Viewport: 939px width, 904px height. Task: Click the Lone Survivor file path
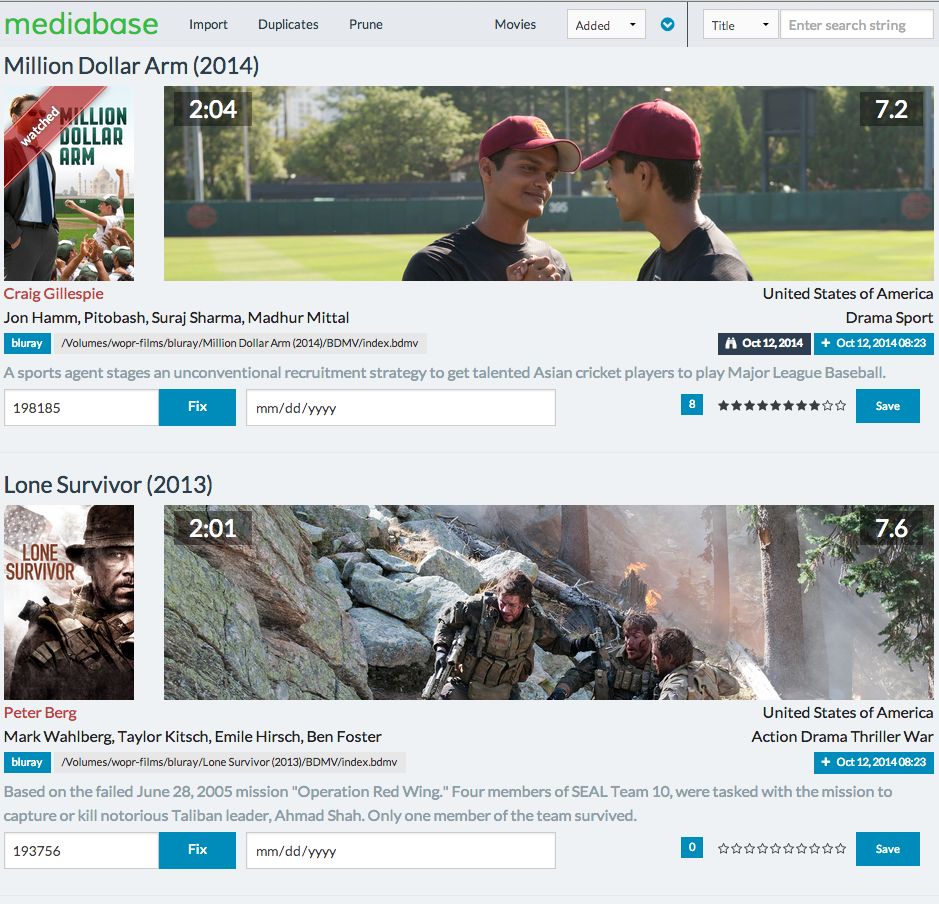coord(230,762)
